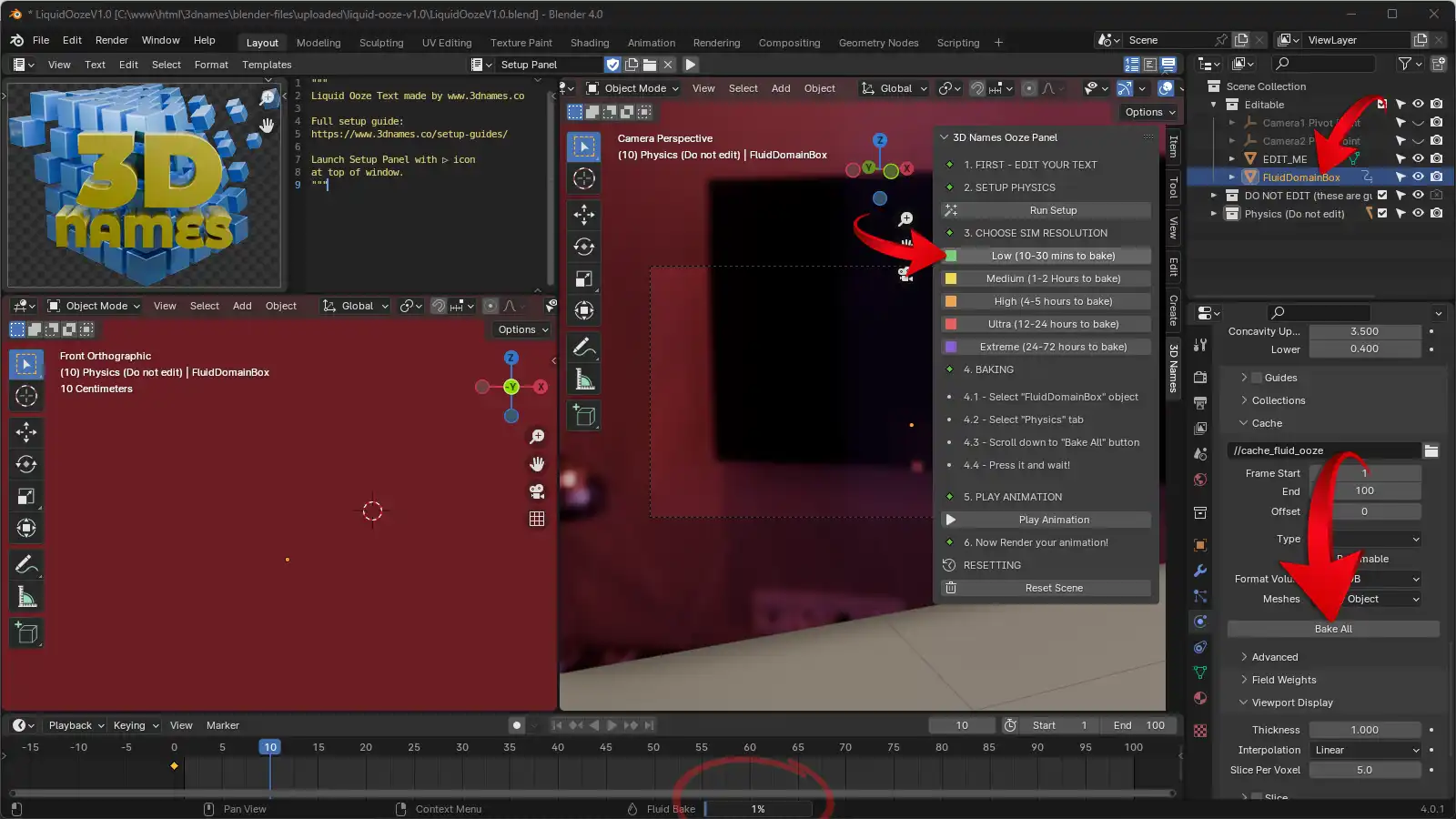The image size is (1456, 819).
Task: Open the Material properties tab icon
Action: click(1200, 698)
